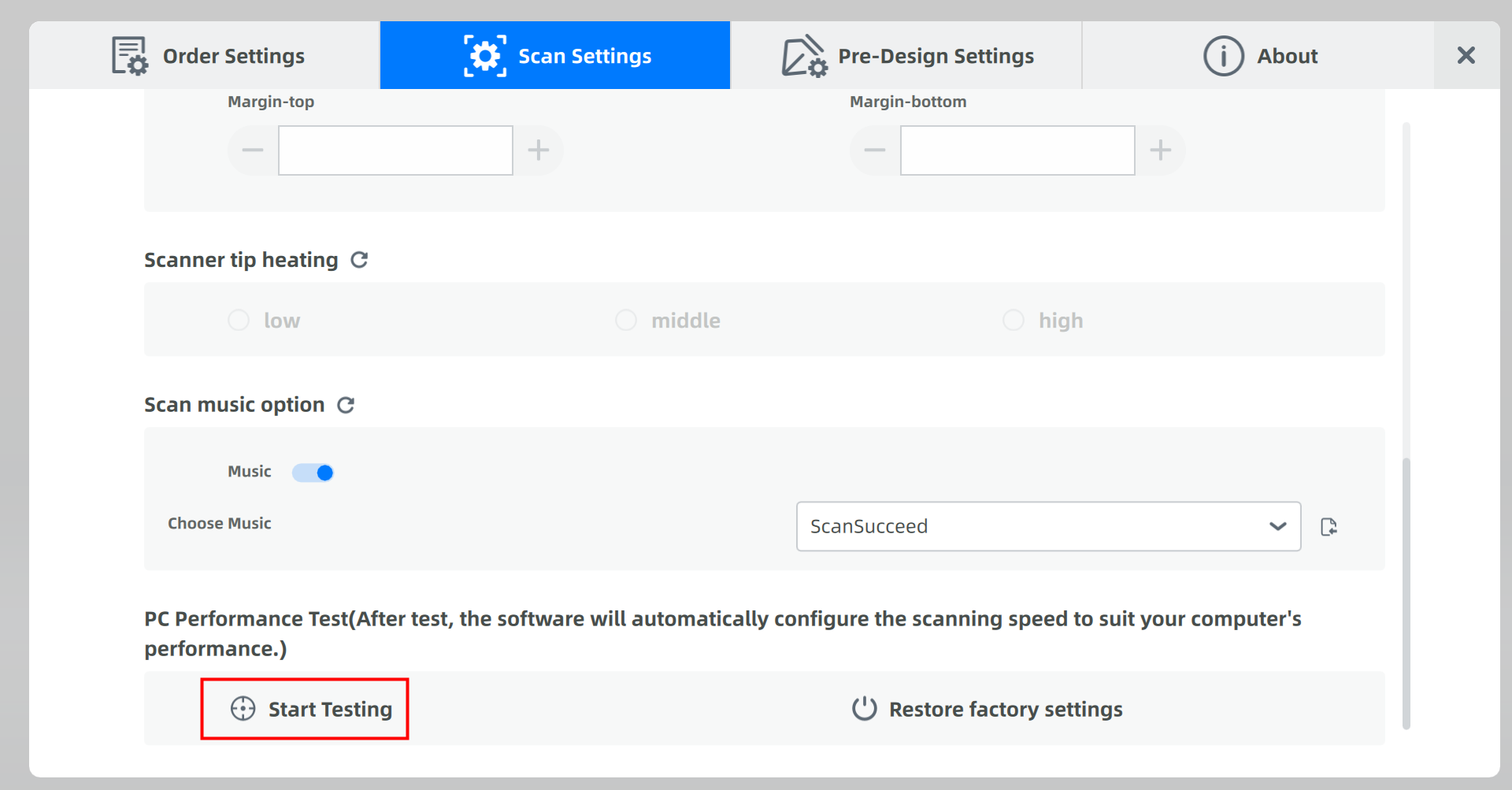Viewport: 1512px width, 790px height.
Task: Click Restore factory settings
Action: [x=988, y=709]
